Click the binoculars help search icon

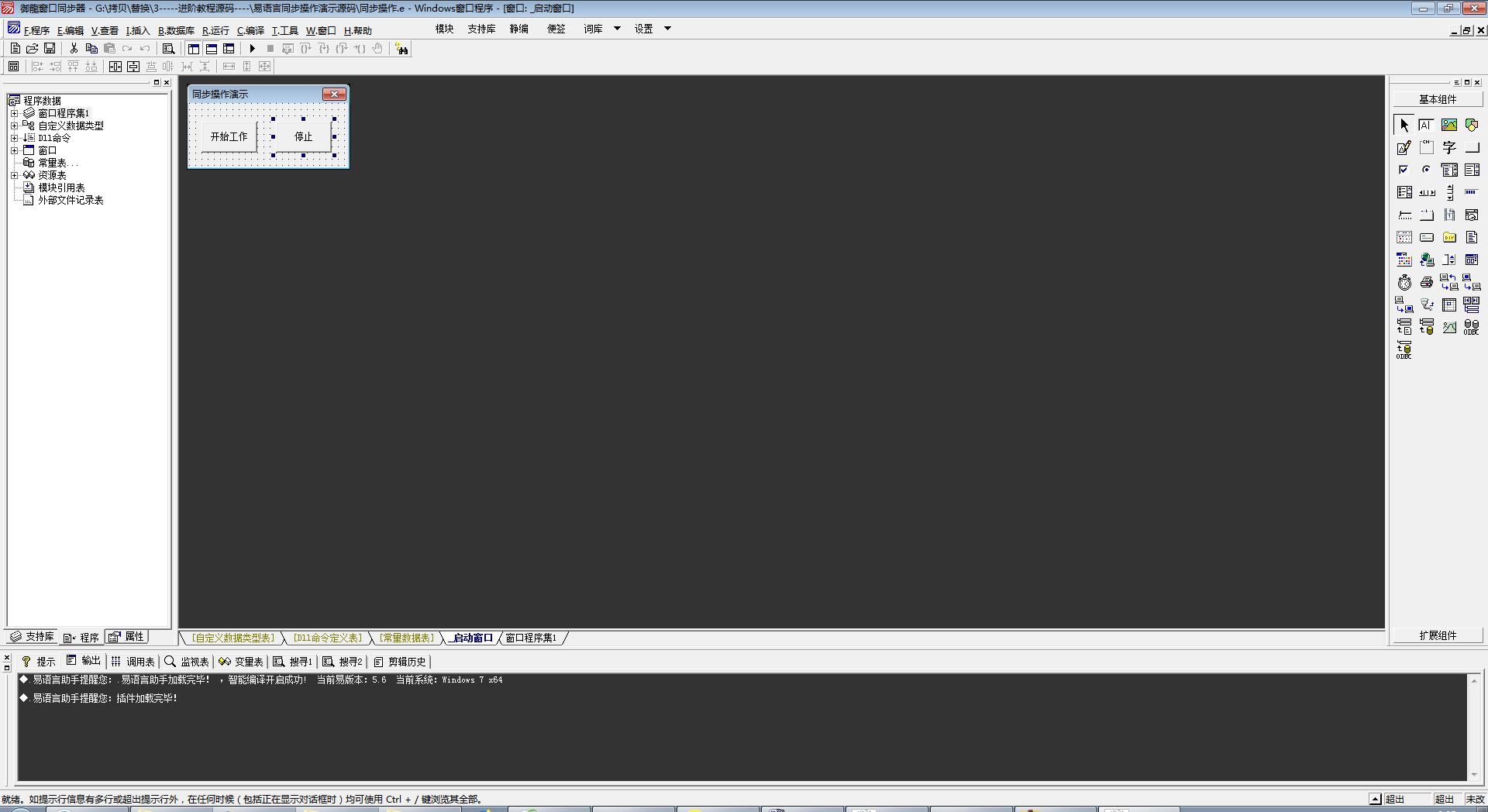click(401, 49)
